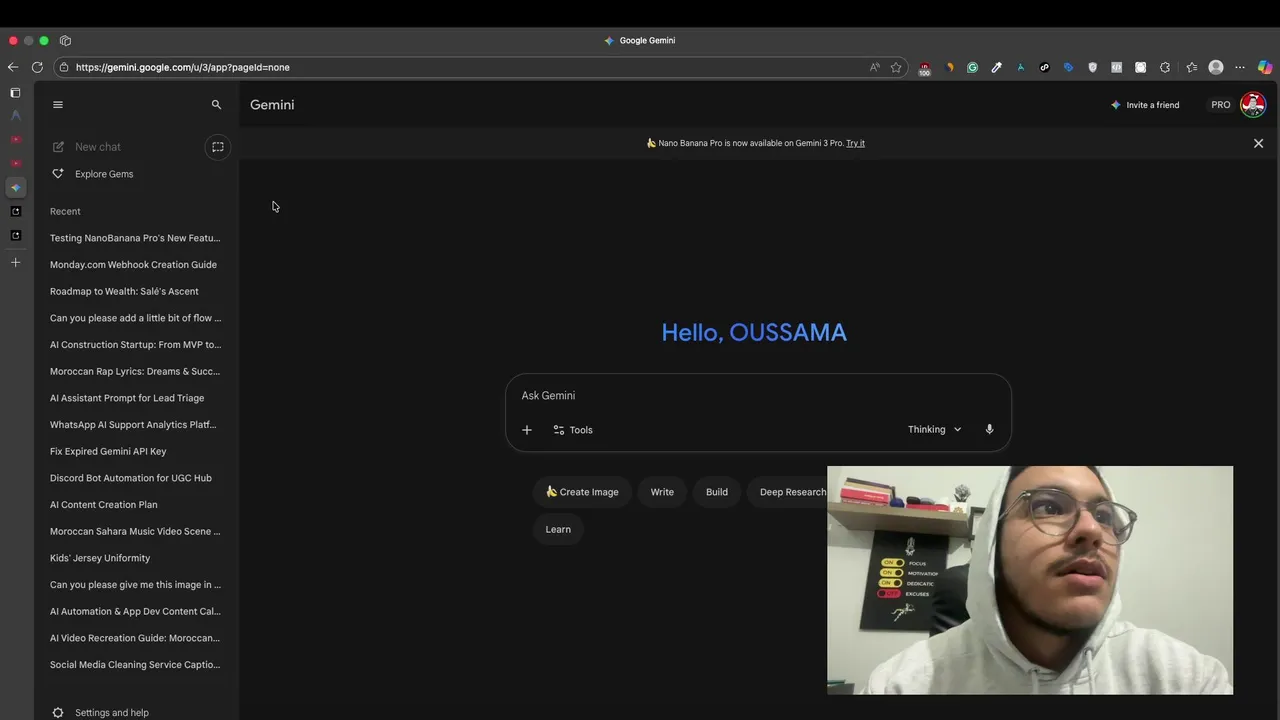Click the site info icon beside URL
This screenshot has height=720, width=1280.
coord(64,67)
